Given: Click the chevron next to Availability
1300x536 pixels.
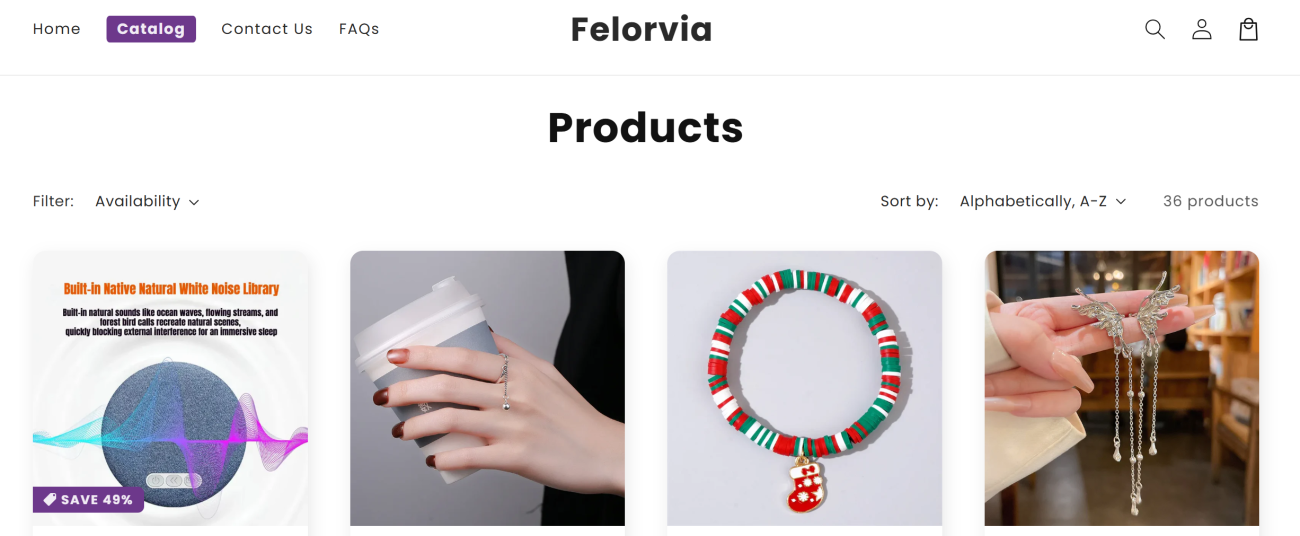Looking at the screenshot, I should (194, 202).
